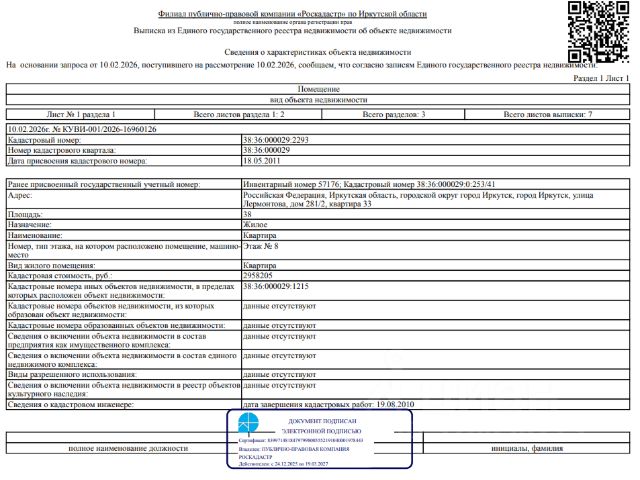Select "Квартира" in the Наименование row
The image size is (640, 480).
259,236
